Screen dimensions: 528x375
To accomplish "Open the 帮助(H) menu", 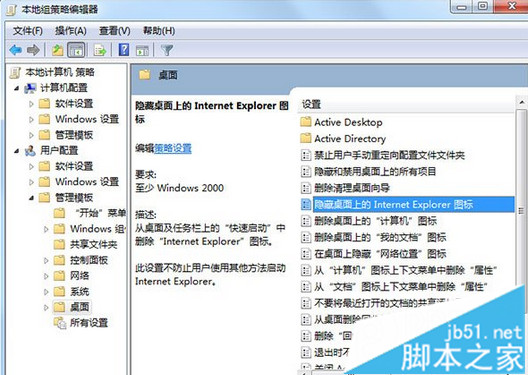I will click(x=159, y=31).
